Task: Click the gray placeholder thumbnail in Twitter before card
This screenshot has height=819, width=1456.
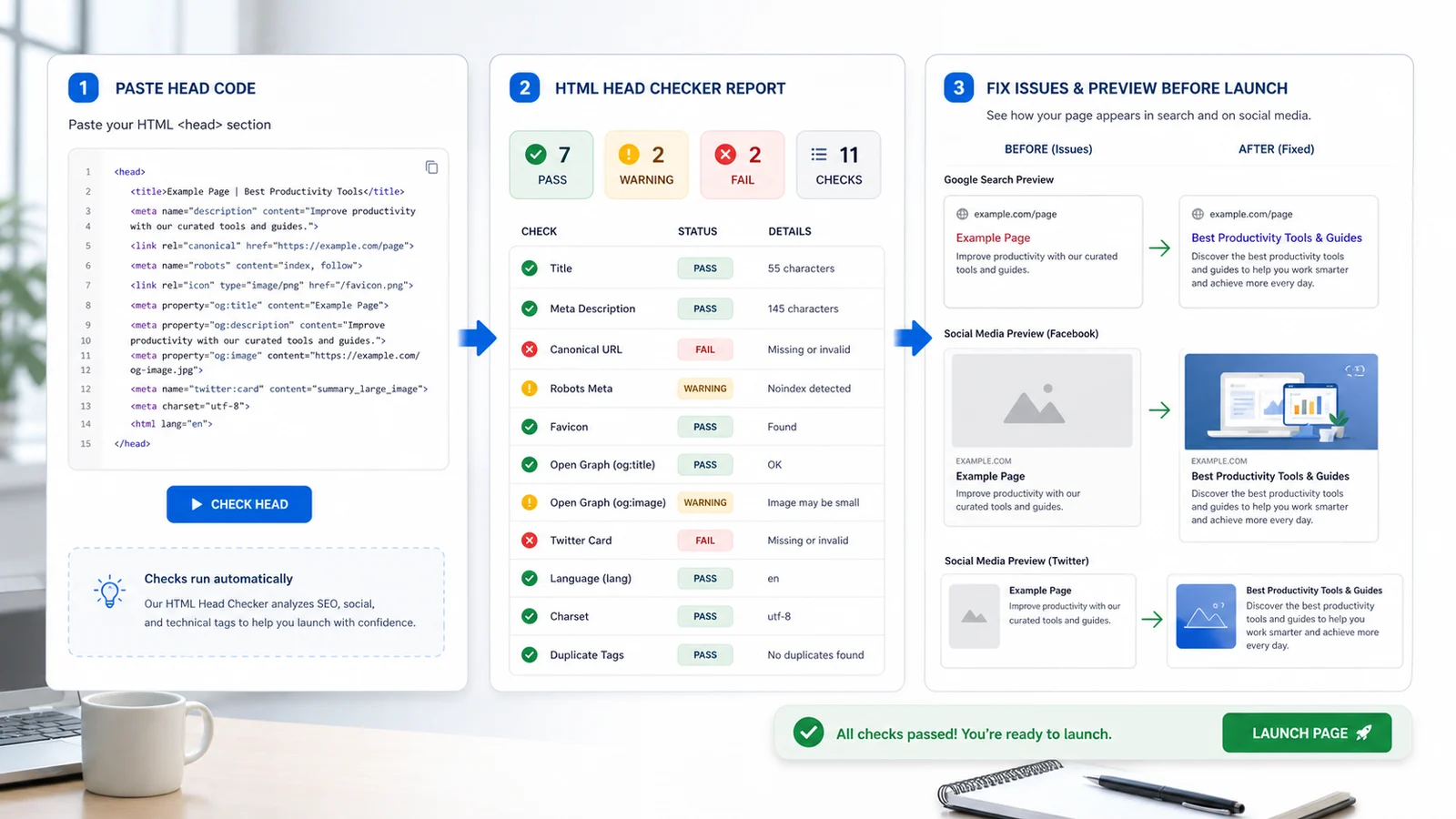Action: [974, 616]
